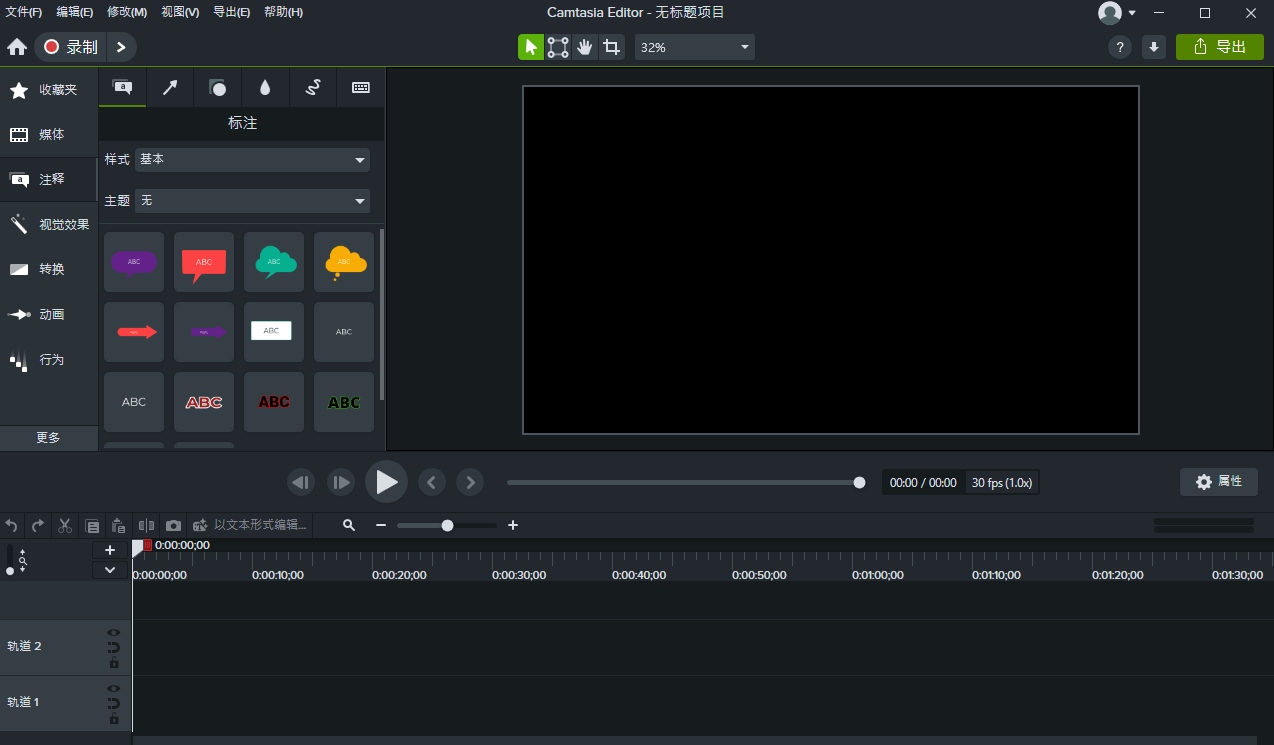Expand the 主题 dropdown showing 无
The height and width of the screenshot is (745, 1274).
coord(252,201)
